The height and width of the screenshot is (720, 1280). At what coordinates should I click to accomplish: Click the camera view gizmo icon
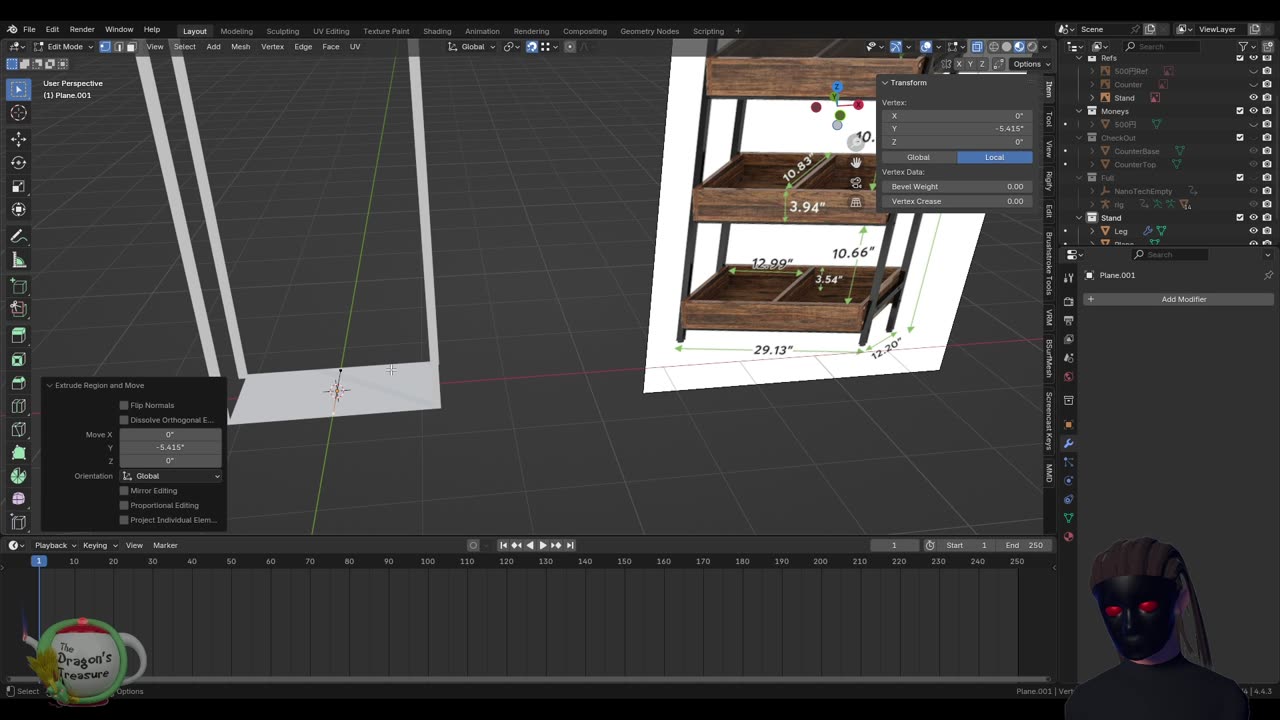tap(856, 182)
